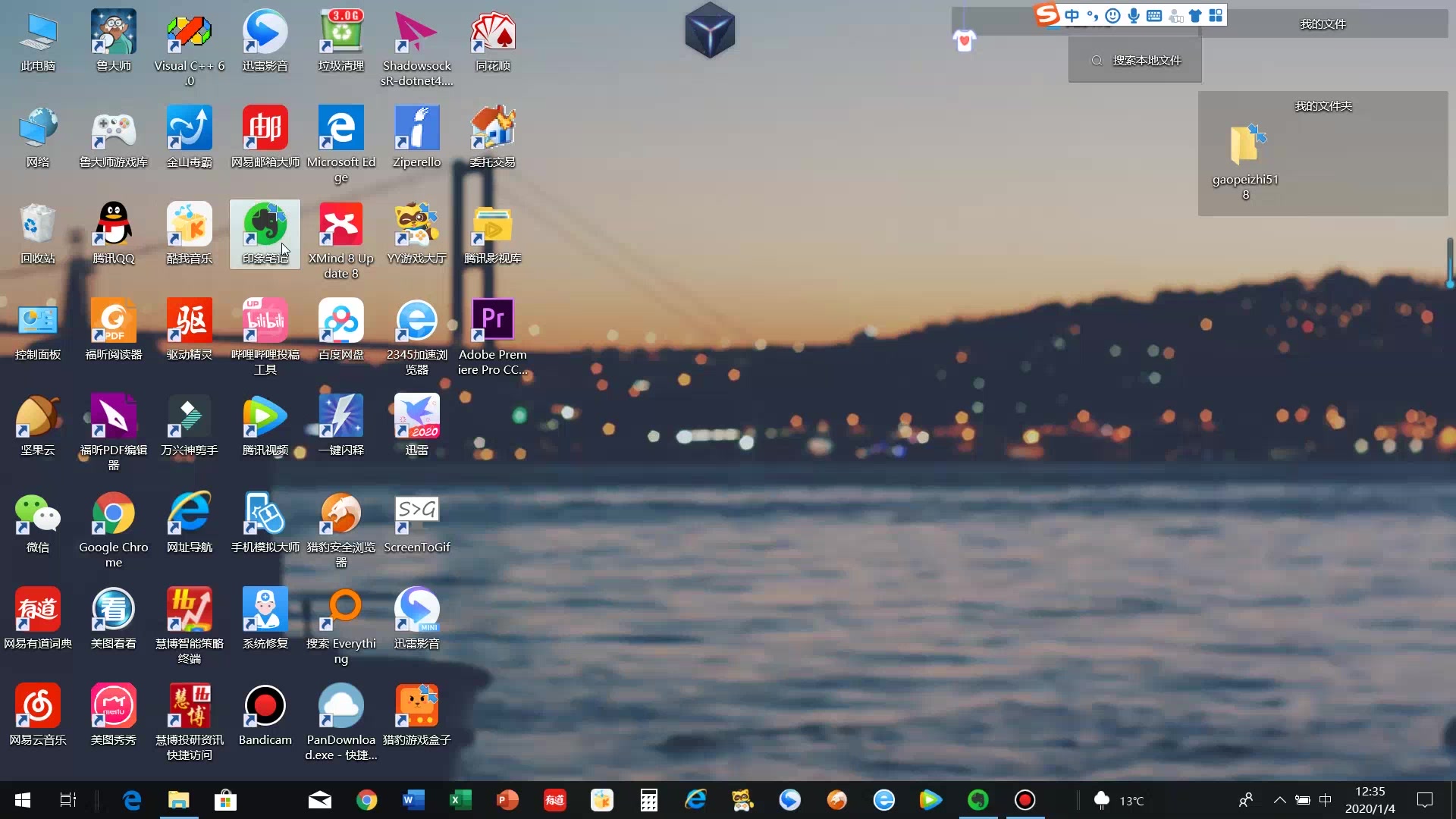Viewport: 1456px width, 819px height.
Task: Open 手机模拟大师 desktop shortcut
Action: point(265,522)
